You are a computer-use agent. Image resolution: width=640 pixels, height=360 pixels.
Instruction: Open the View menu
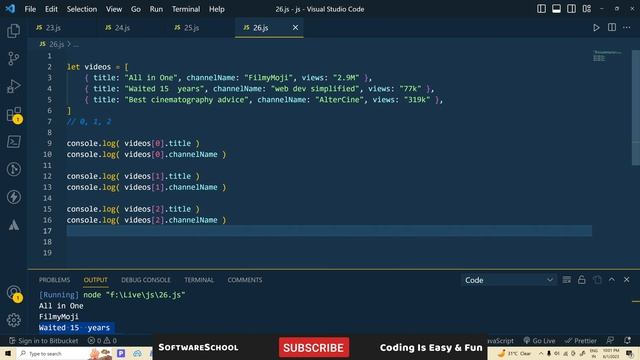114,9
